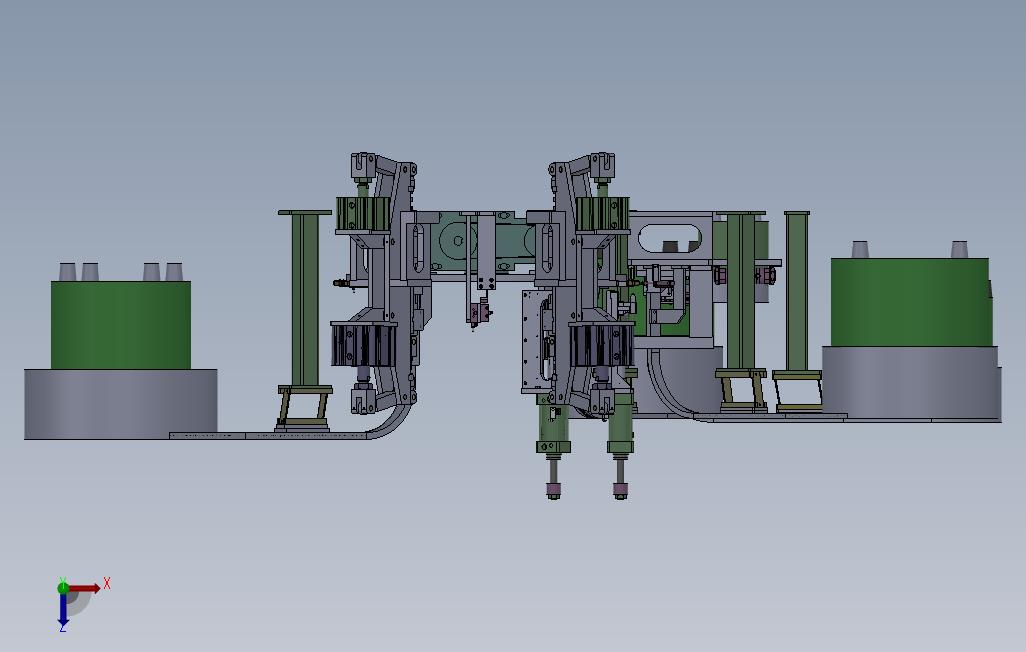Pick the small red block at the assembly center

tap(479, 312)
